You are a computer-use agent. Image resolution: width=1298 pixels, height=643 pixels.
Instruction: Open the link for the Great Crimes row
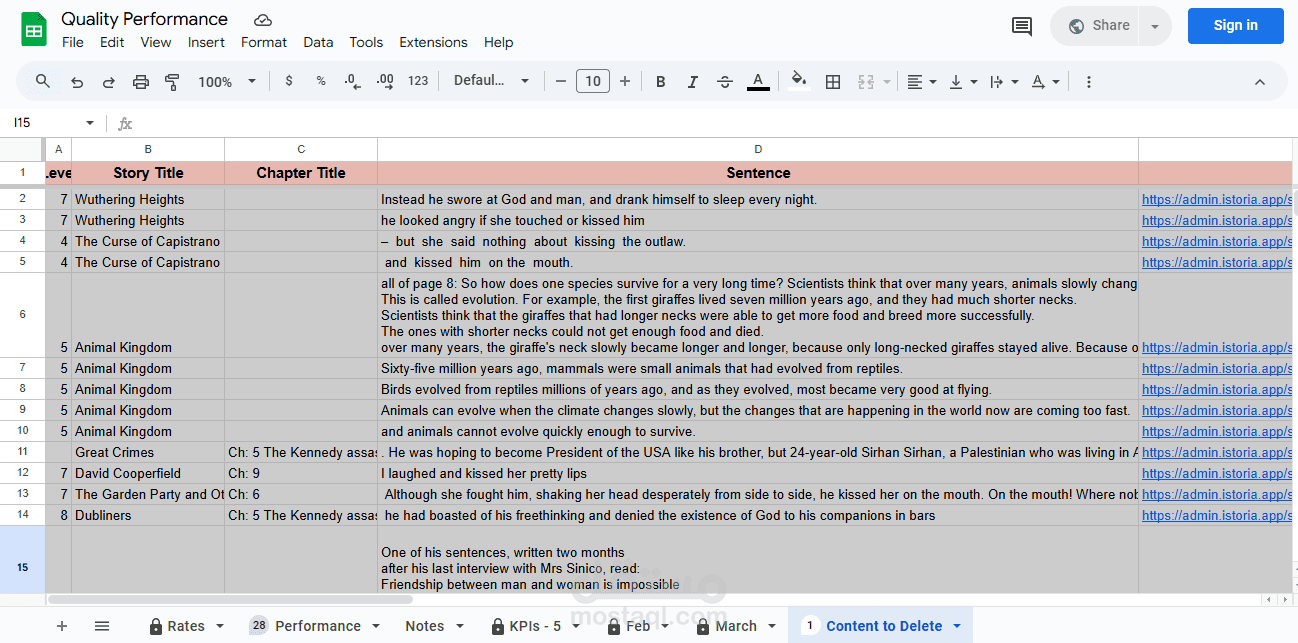point(1216,452)
